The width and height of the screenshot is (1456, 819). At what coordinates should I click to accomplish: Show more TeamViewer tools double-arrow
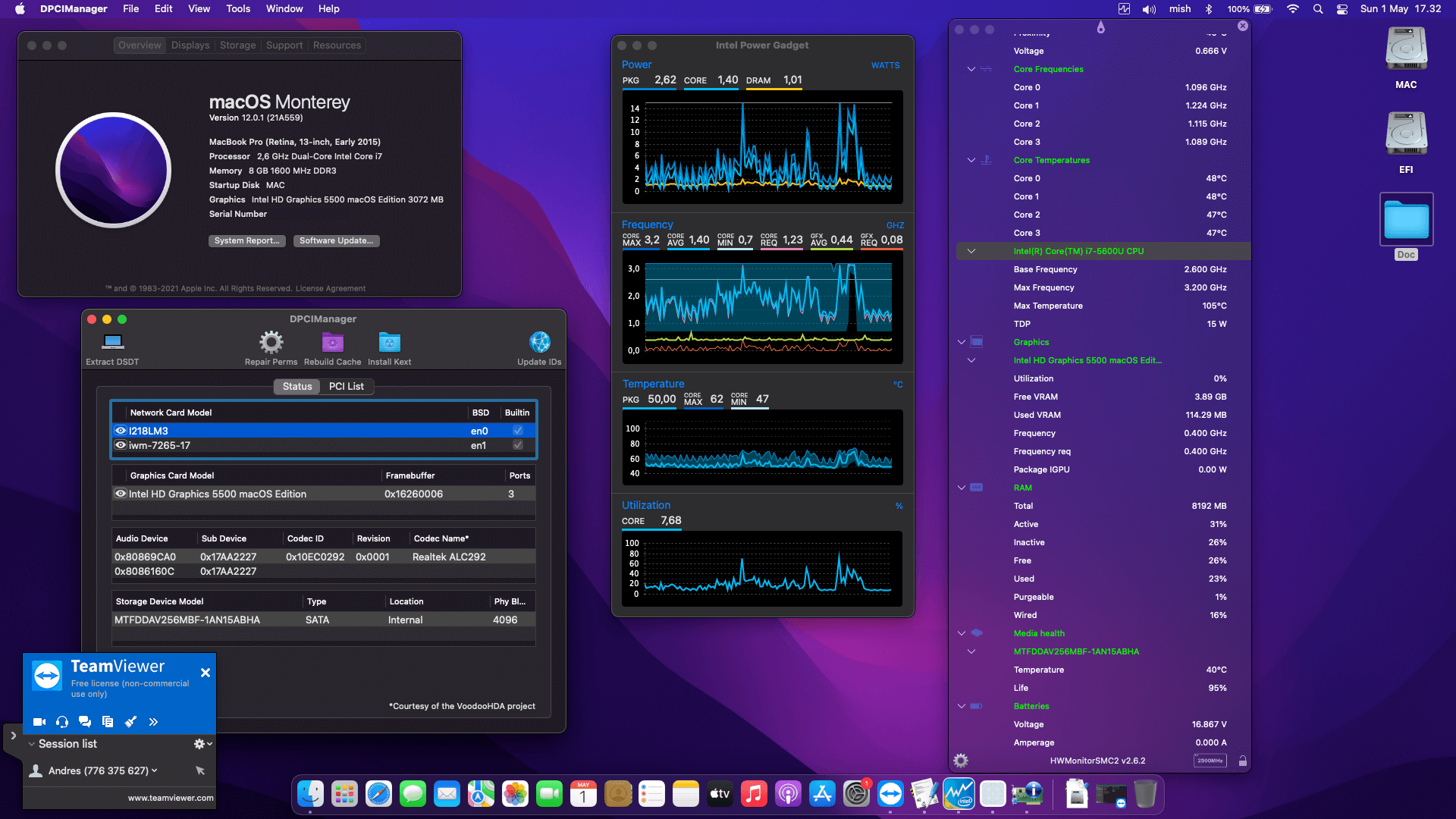point(153,722)
